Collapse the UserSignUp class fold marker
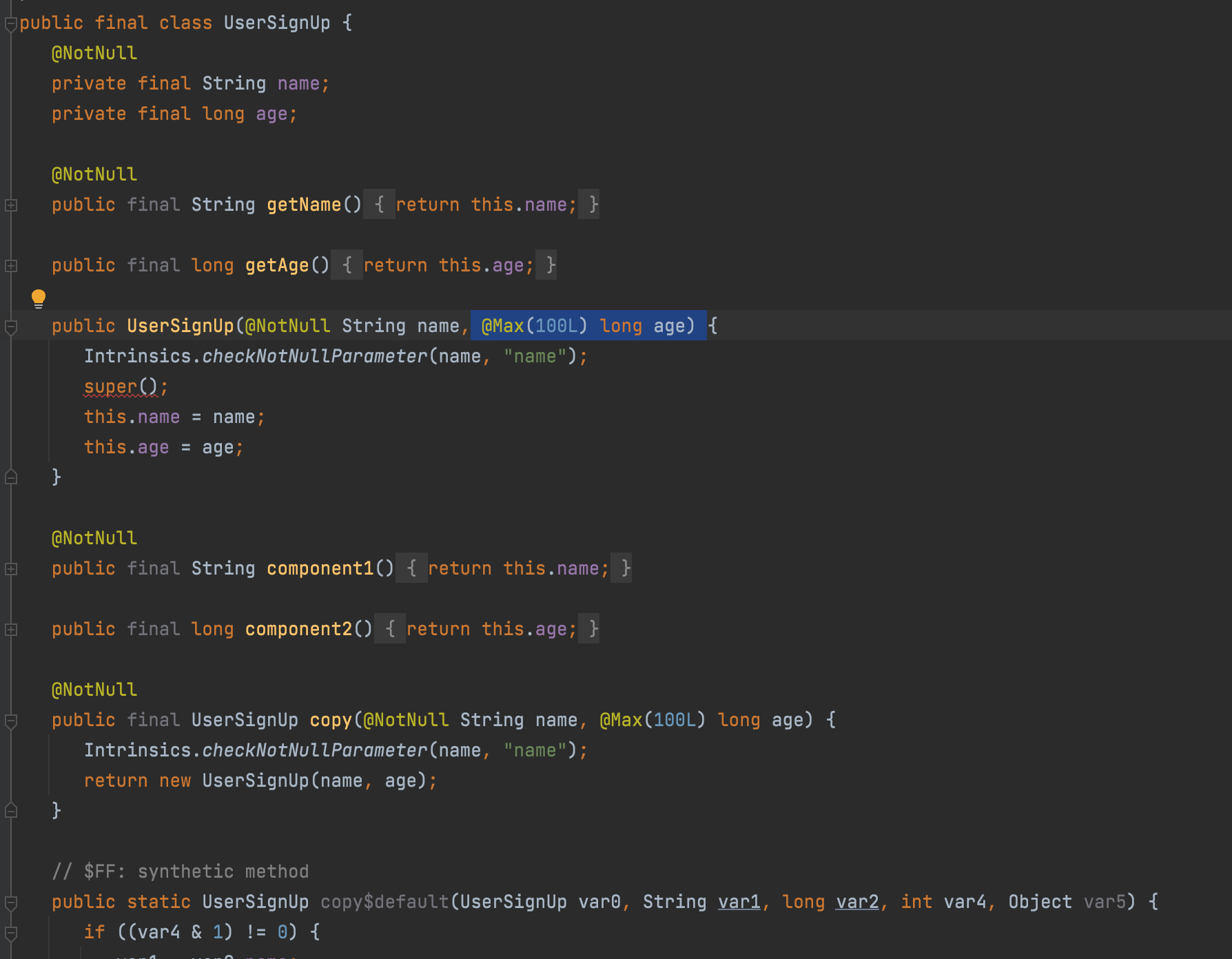This screenshot has height=959, width=1232. tap(11, 25)
